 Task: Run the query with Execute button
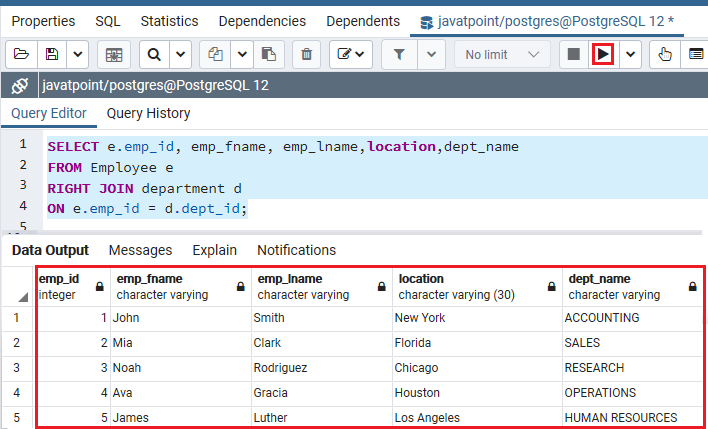(x=603, y=55)
